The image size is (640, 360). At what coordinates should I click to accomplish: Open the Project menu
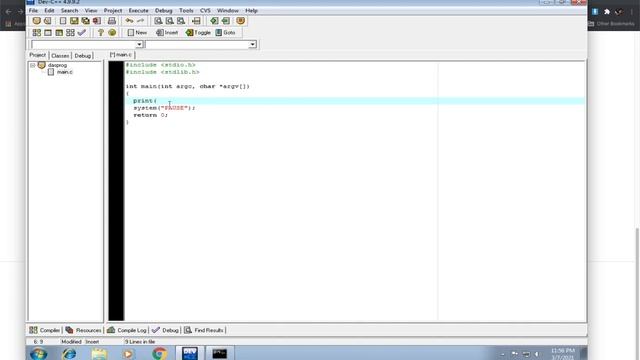tap(113, 11)
